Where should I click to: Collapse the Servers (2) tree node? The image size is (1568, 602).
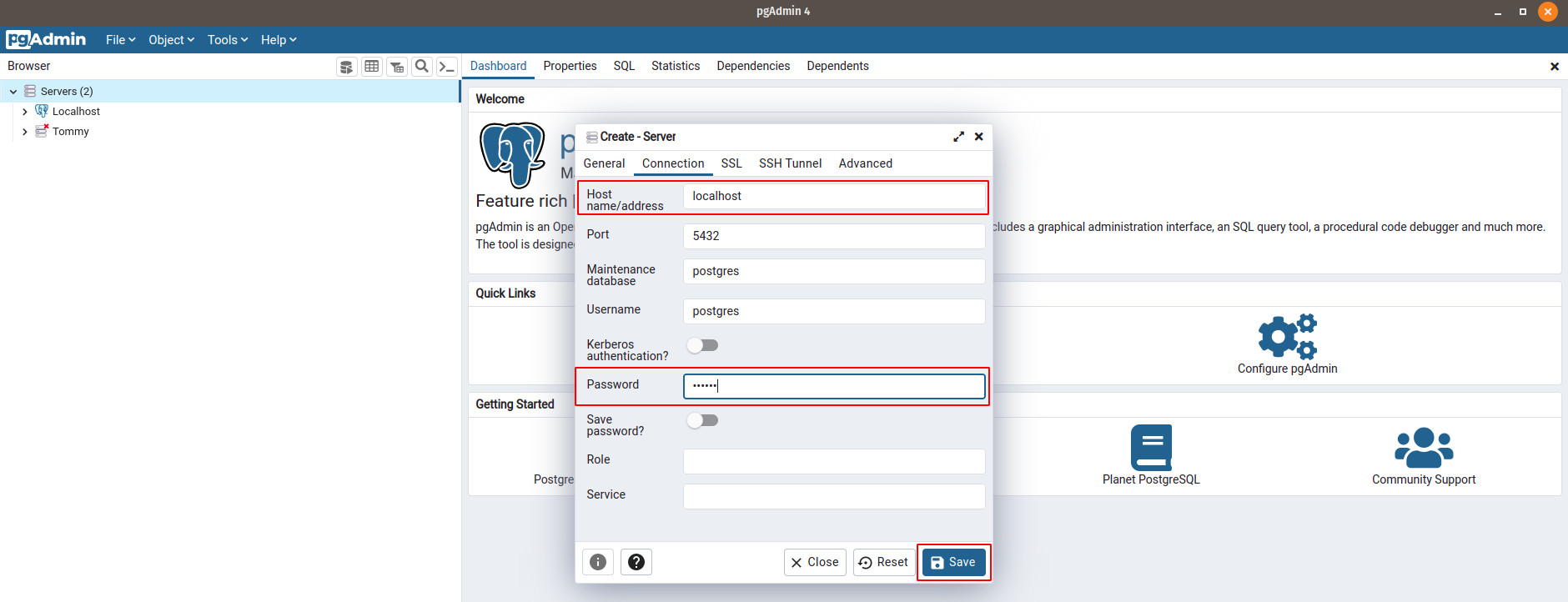[13, 92]
